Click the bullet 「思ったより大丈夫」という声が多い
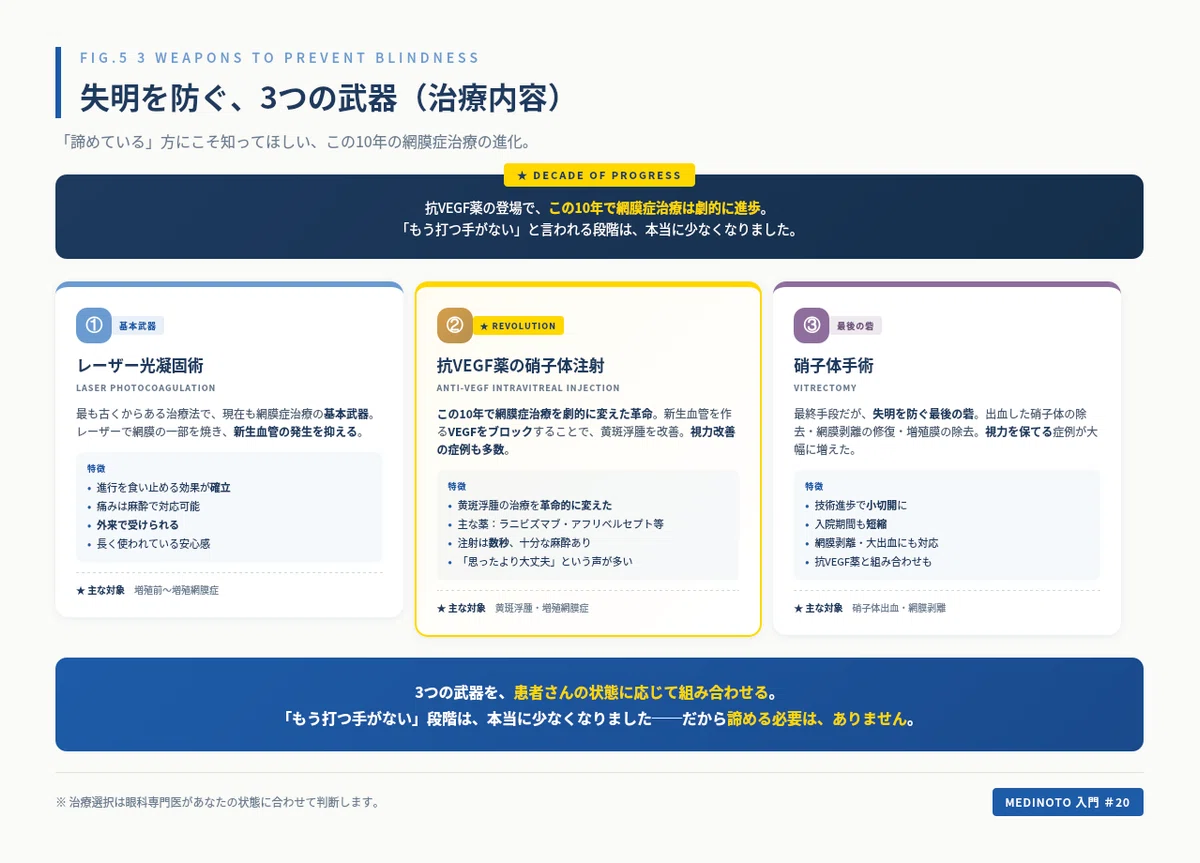 (x=545, y=562)
